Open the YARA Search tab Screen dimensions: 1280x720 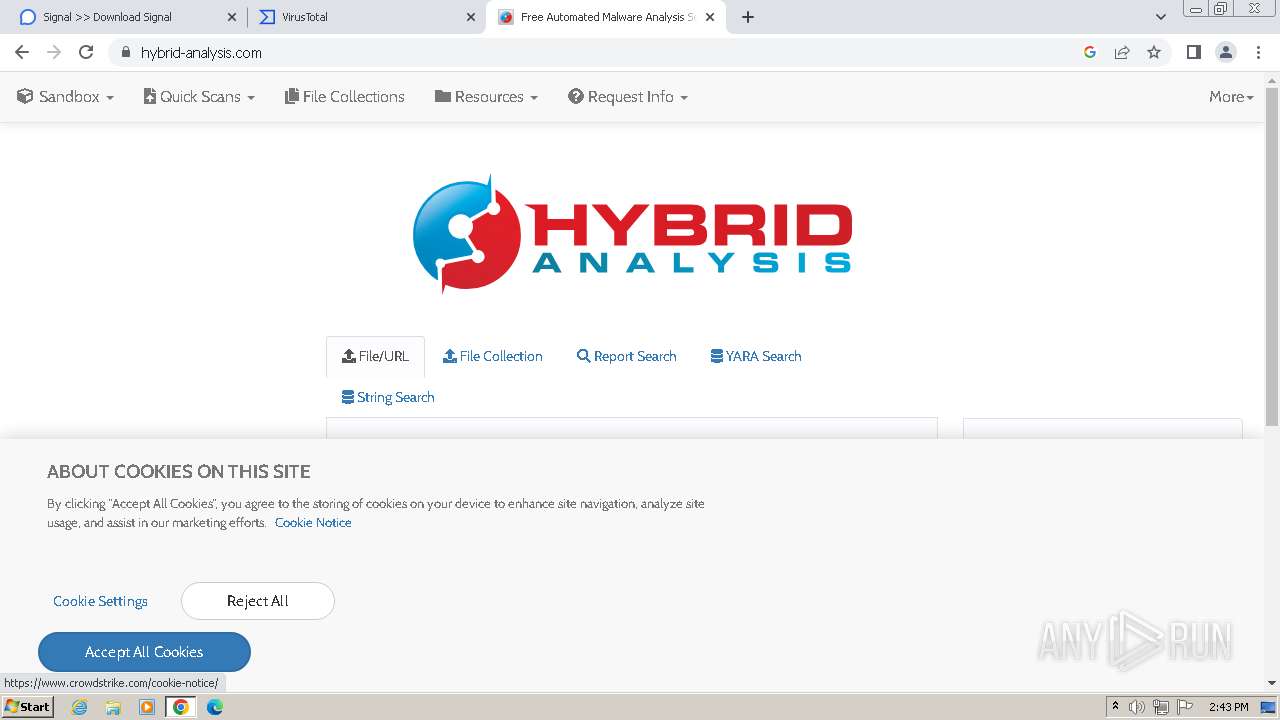(x=756, y=356)
